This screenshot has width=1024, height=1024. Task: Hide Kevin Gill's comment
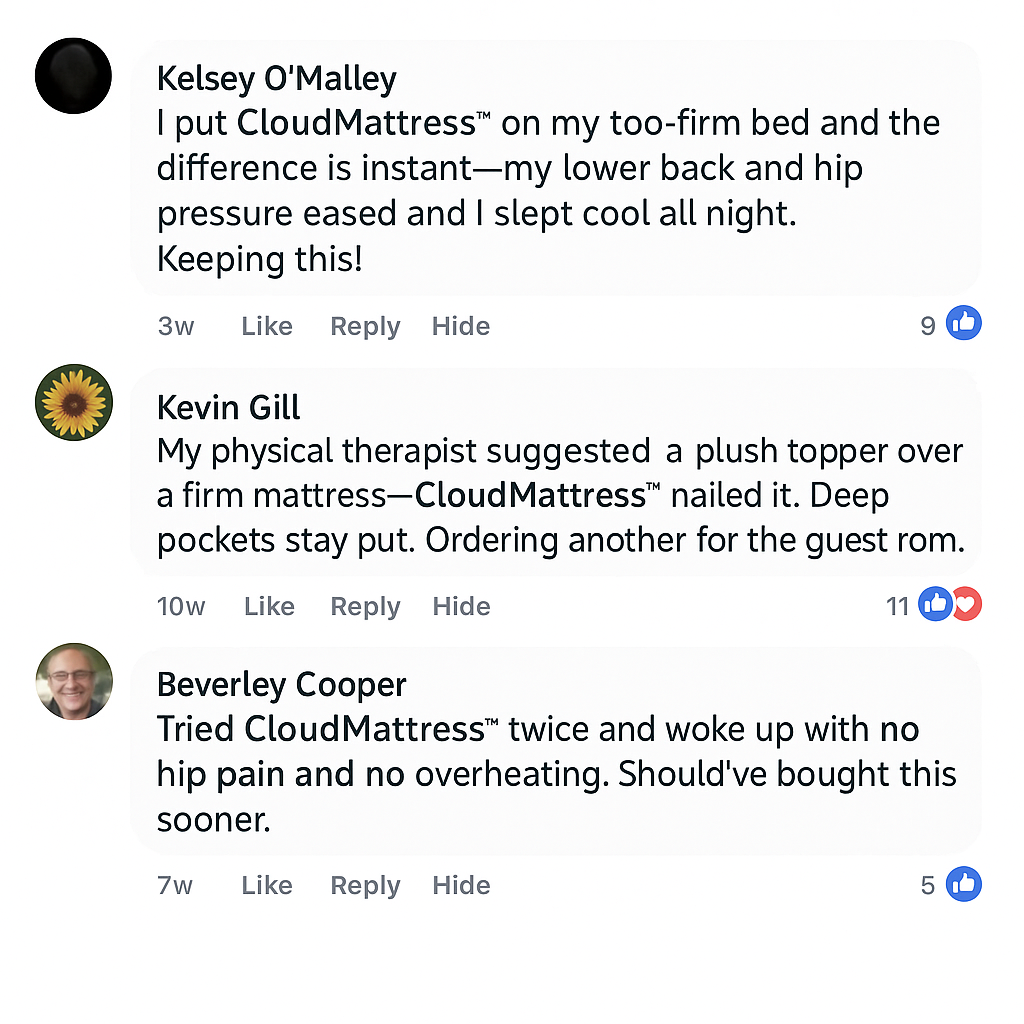(461, 606)
